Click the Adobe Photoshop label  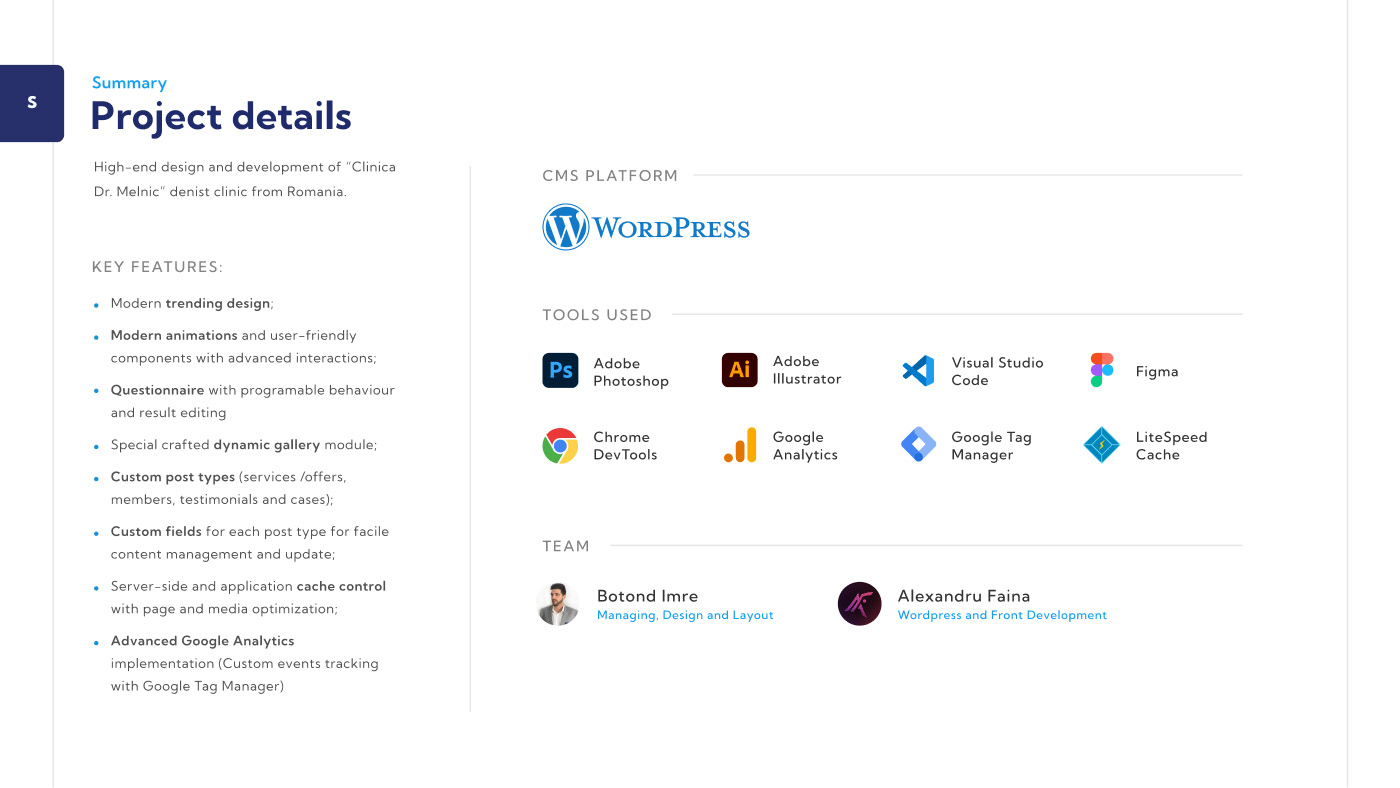pyautogui.click(x=631, y=372)
